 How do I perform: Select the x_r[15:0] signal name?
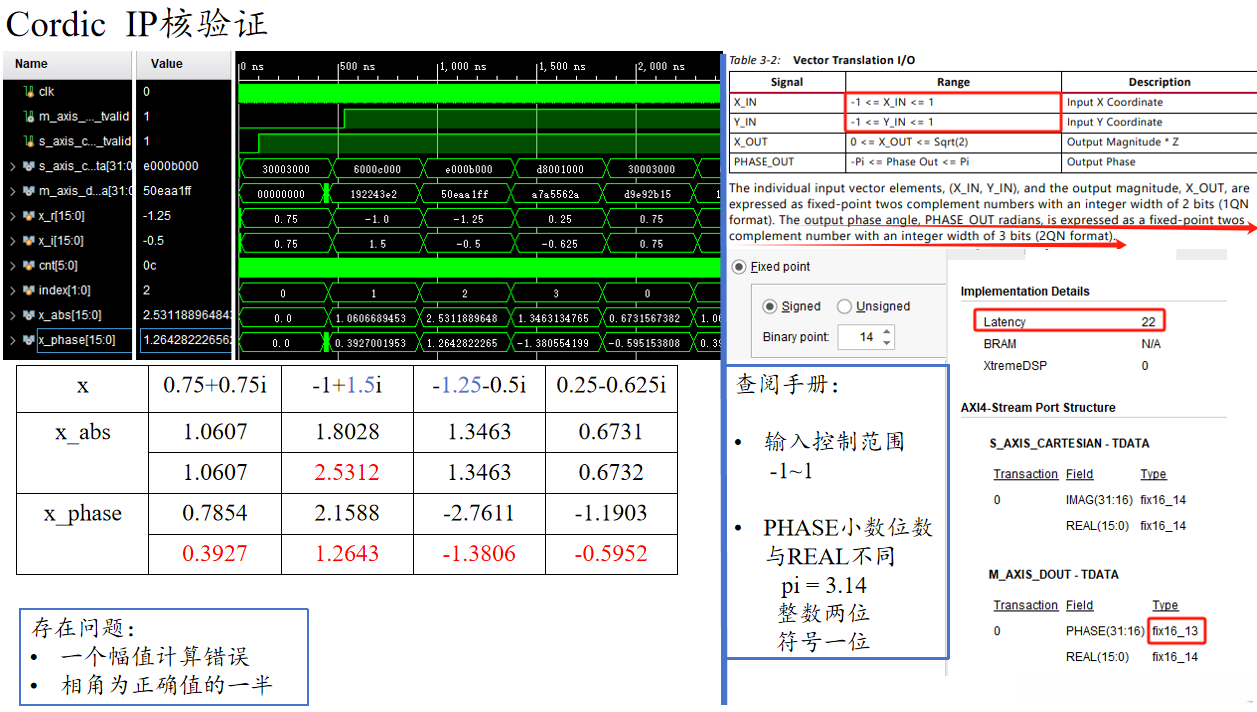click(x=61, y=216)
